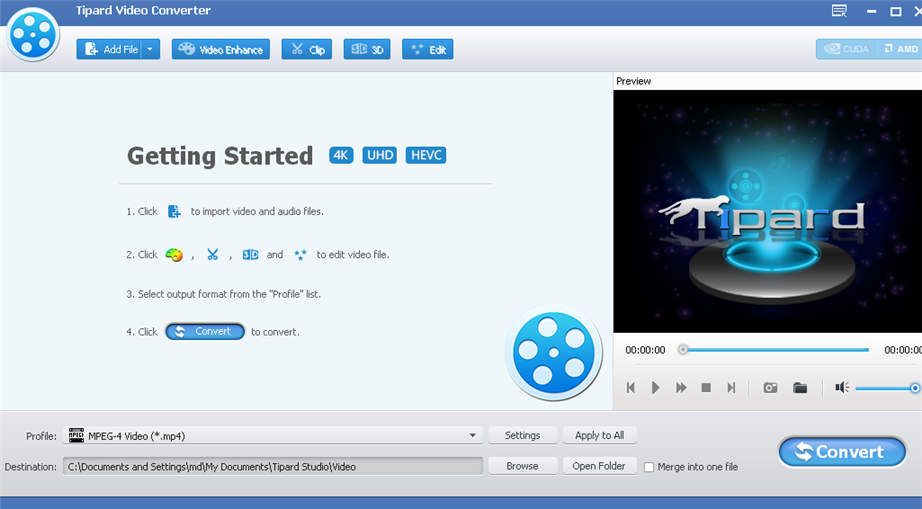Image resolution: width=922 pixels, height=509 pixels.
Task: Enable Merge into one file checkbox
Action: click(x=650, y=467)
